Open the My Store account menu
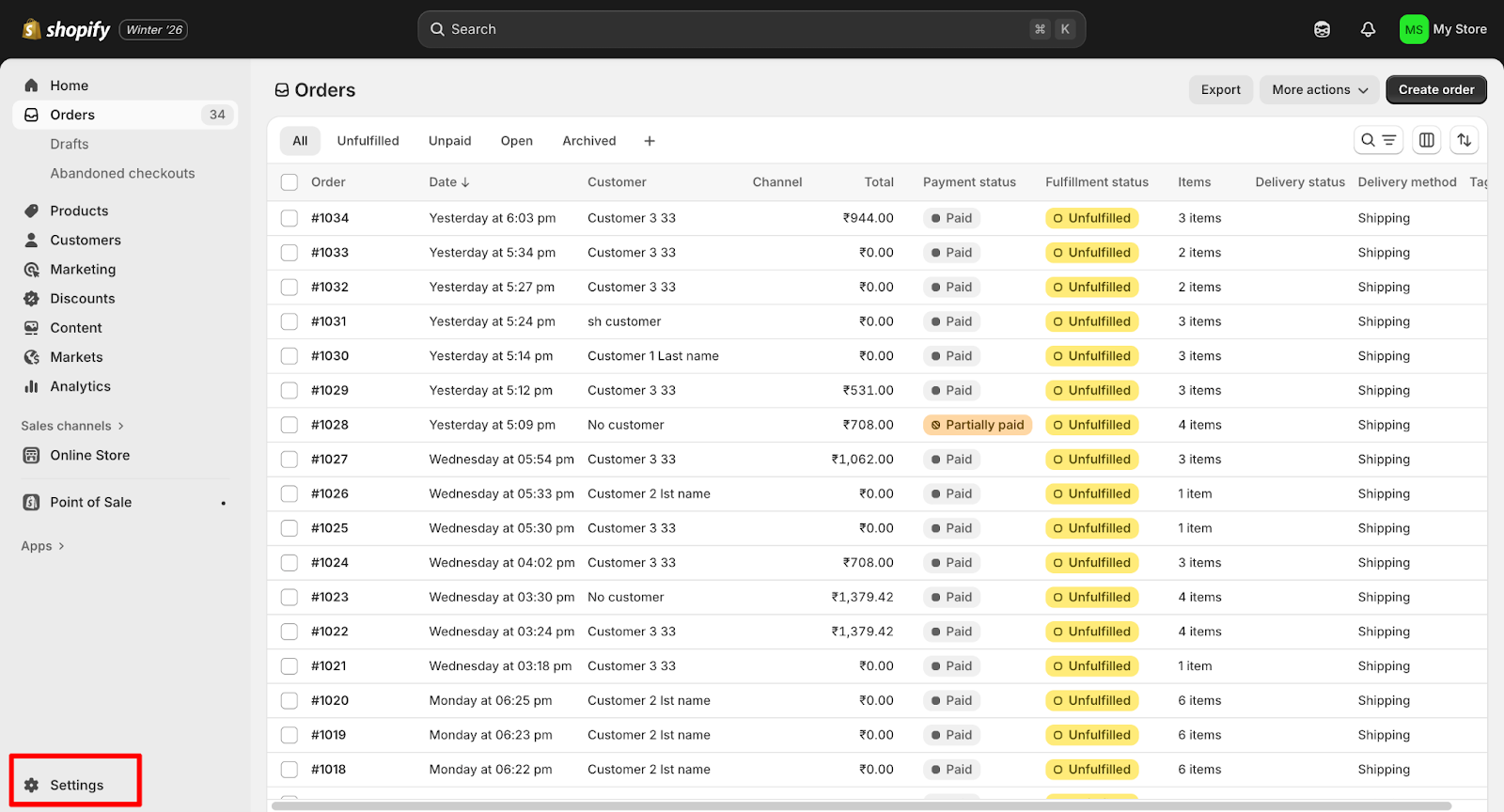 point(1443,29)
